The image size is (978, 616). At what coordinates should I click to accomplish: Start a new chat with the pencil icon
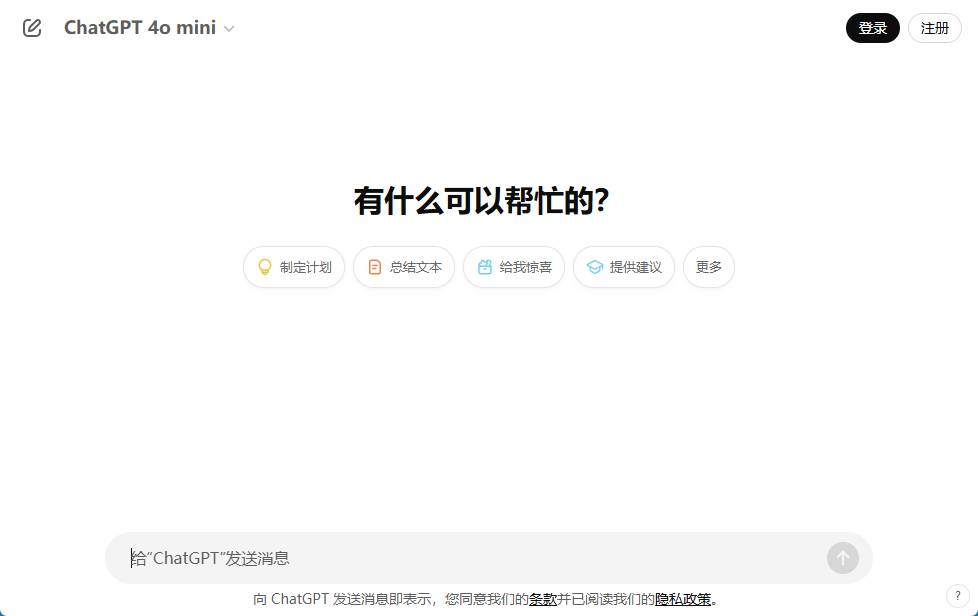pyautogui.click(x=32, y=28)
